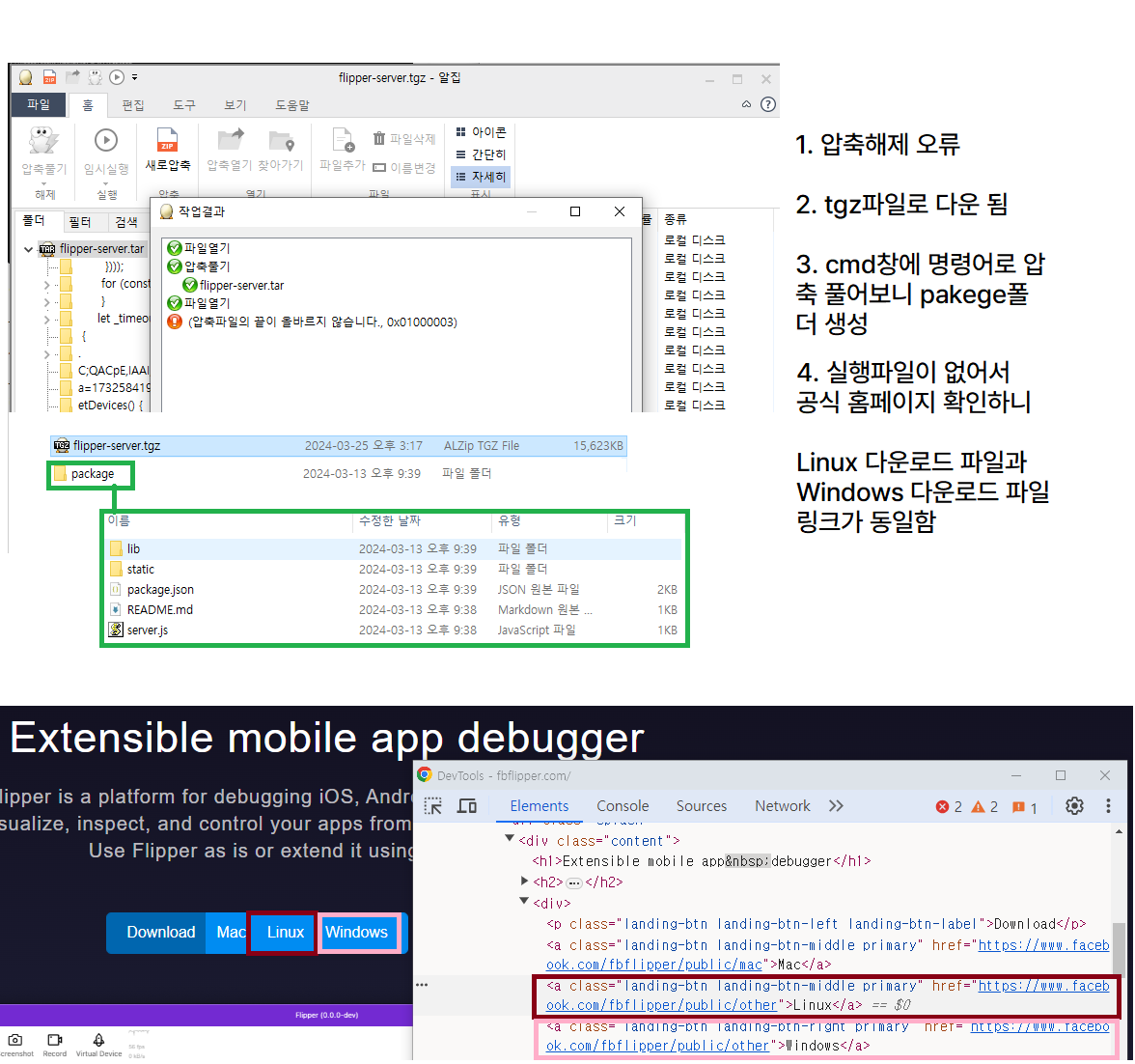Show more DevTools tabs chevron

click(836, 806)
